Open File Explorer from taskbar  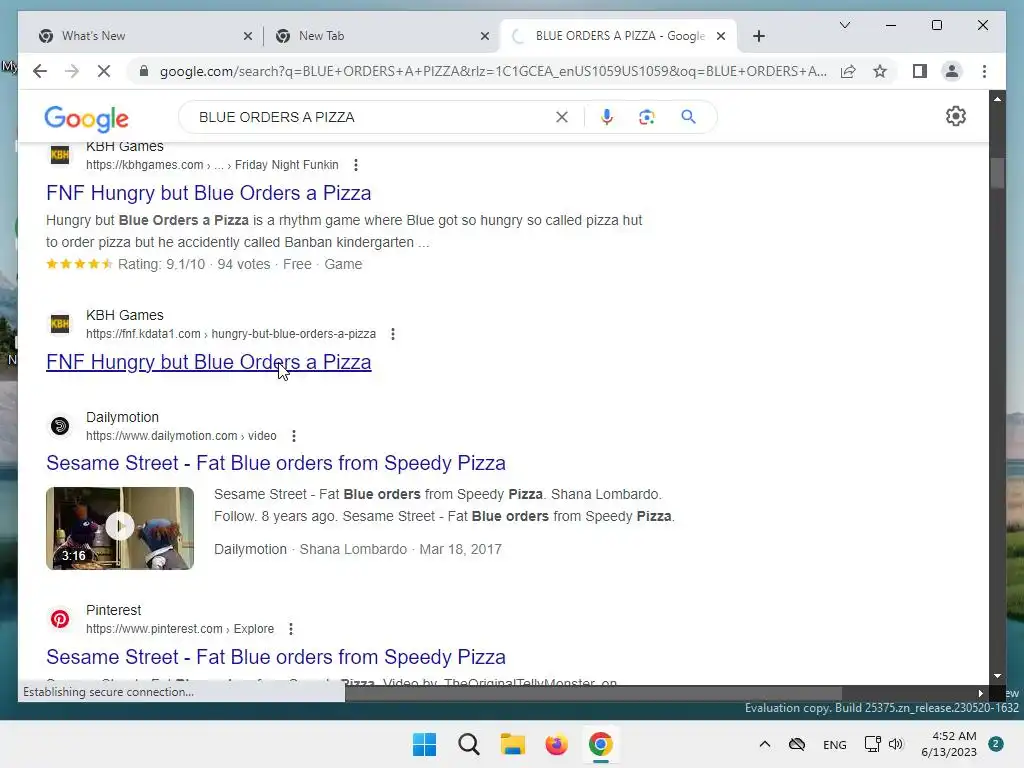click(x=513, y=744)
